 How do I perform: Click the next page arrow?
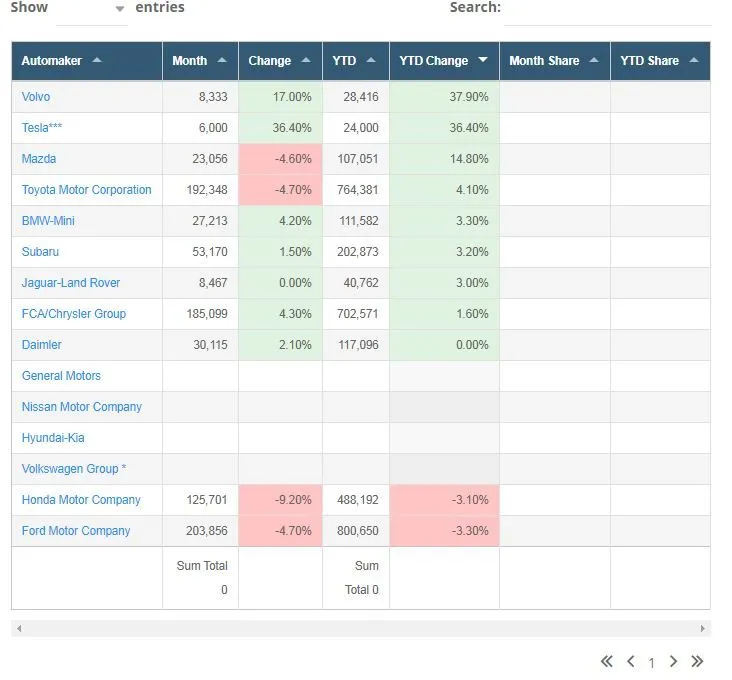(x=673, y=661)
